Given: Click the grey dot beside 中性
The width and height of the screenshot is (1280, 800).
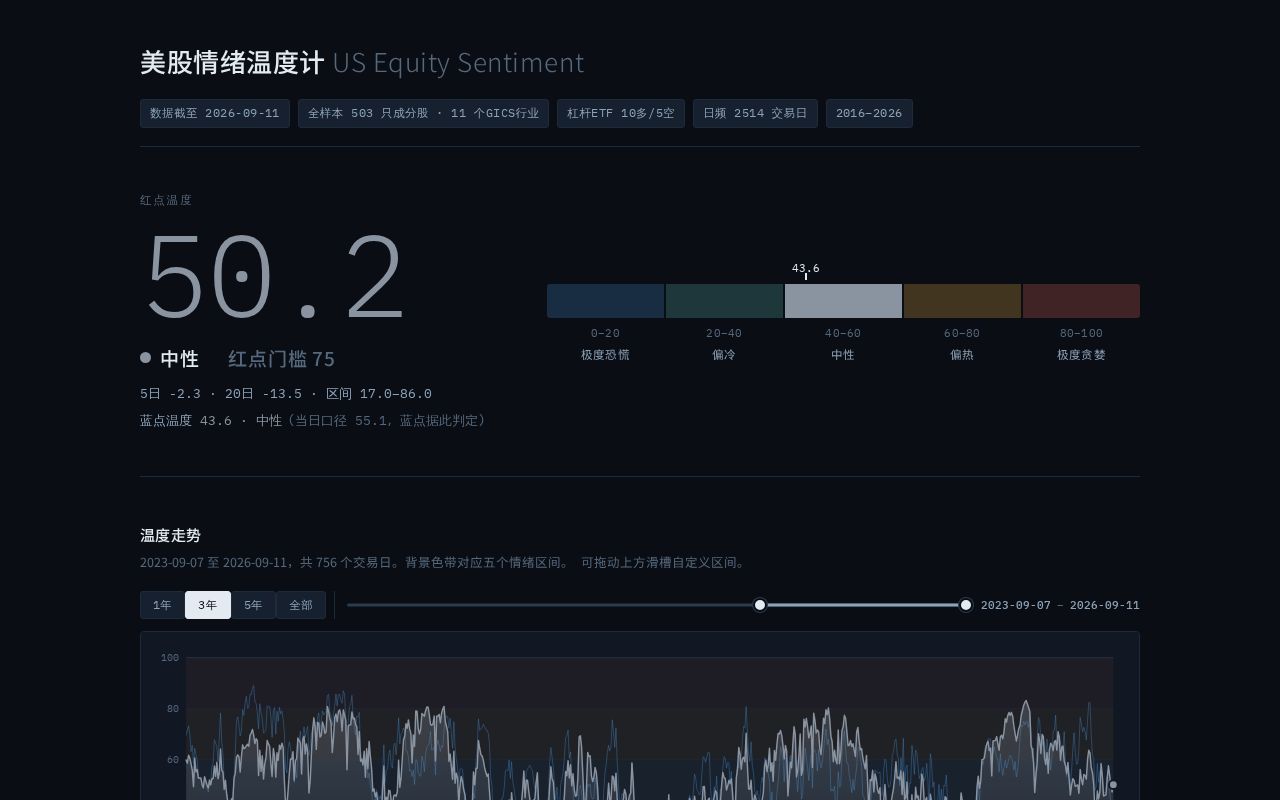Looking at the screenshot, I should (146, 358).
